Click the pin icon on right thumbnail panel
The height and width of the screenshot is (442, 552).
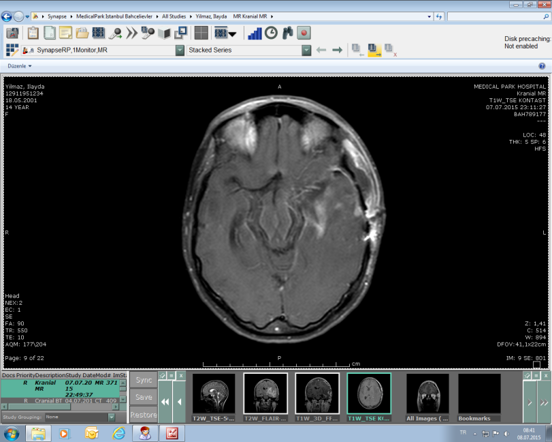(527, 376)
